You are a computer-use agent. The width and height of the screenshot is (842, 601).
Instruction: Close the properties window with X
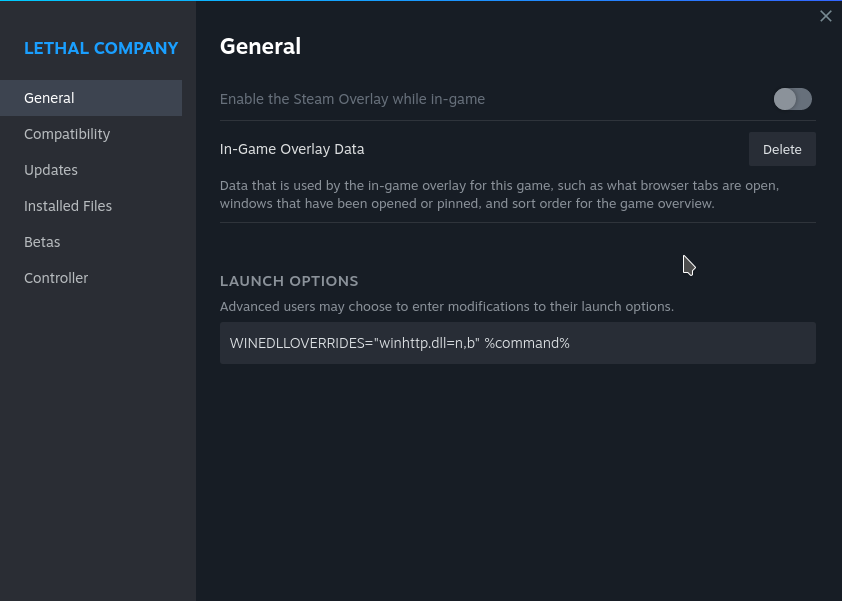click(825, 16)
